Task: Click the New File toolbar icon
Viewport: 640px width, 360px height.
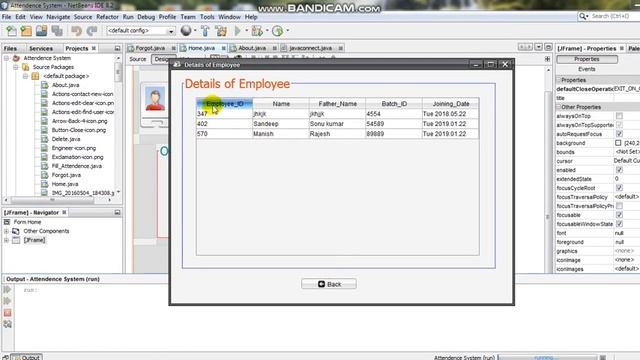Action: coord(11,31)
